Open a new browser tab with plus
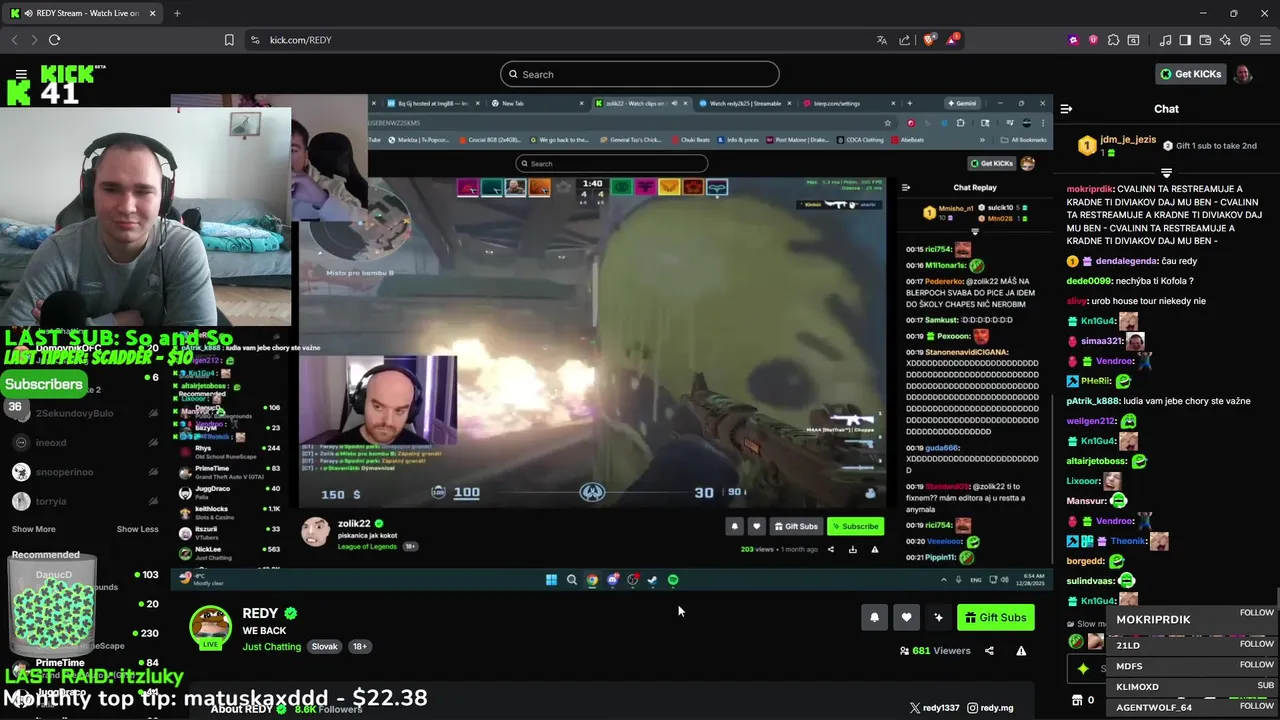1280x720 pixels. 177,13
